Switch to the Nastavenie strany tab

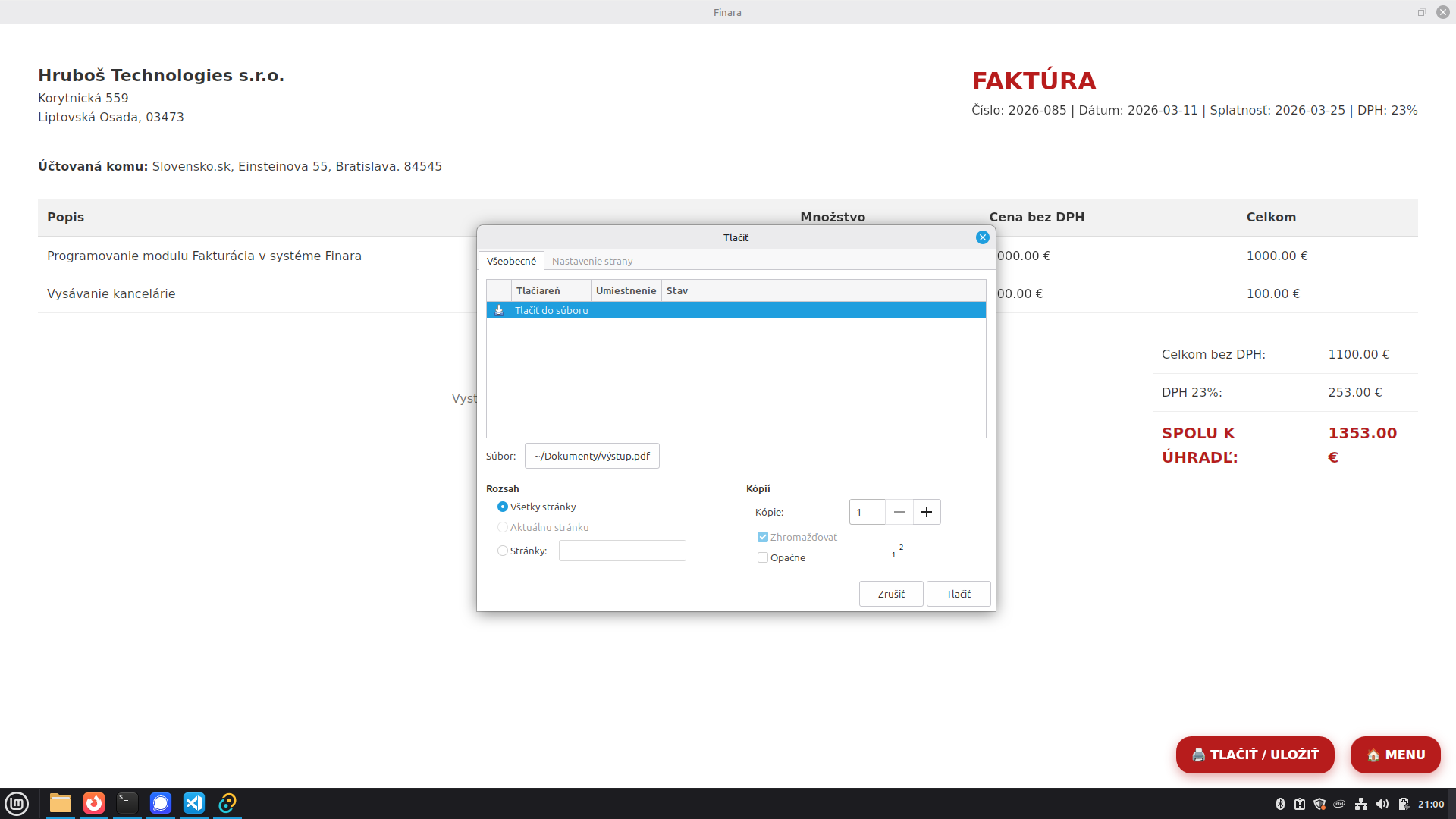[592, 261]
